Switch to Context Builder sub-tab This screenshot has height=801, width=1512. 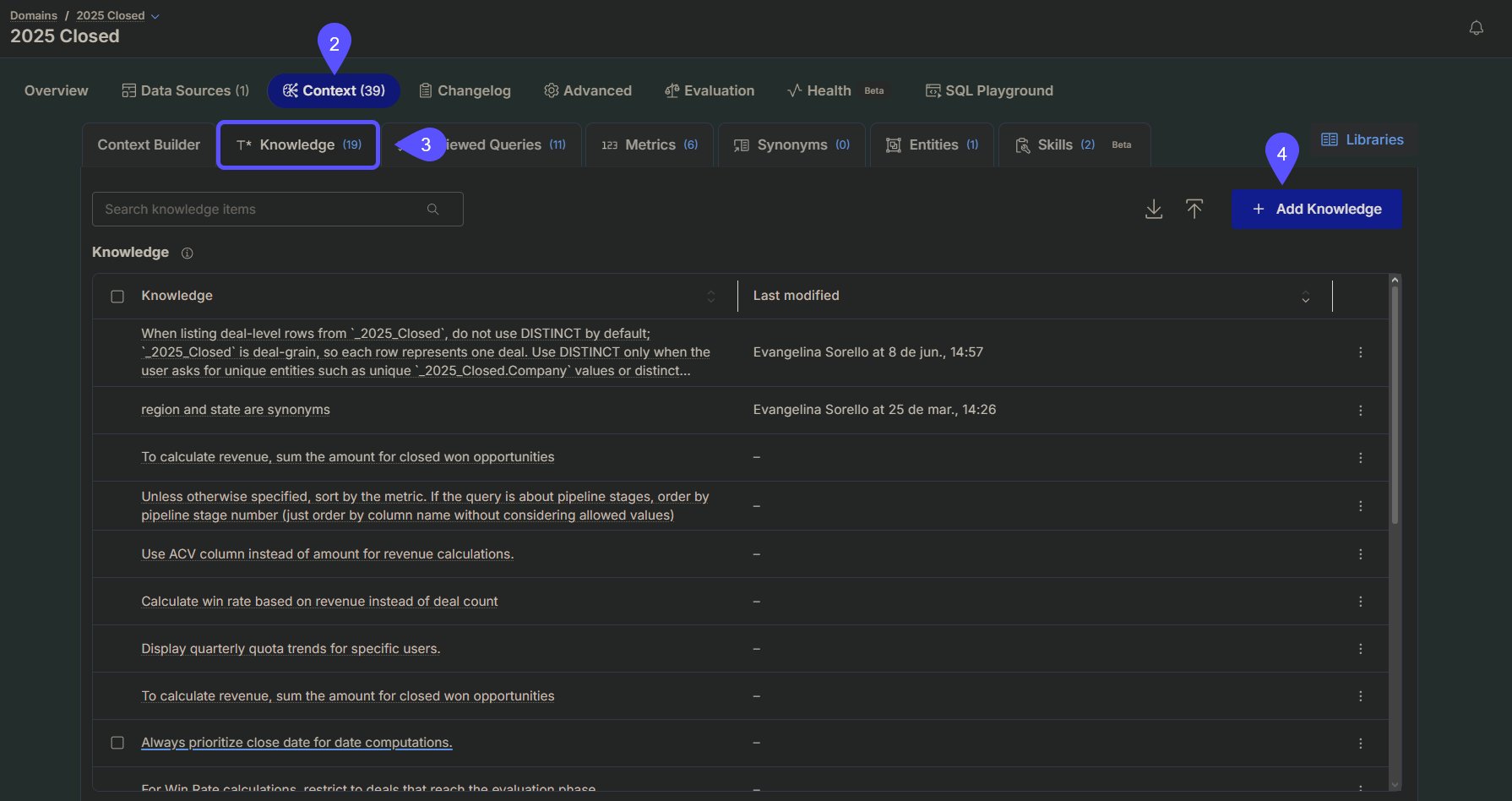pos(149,144)
